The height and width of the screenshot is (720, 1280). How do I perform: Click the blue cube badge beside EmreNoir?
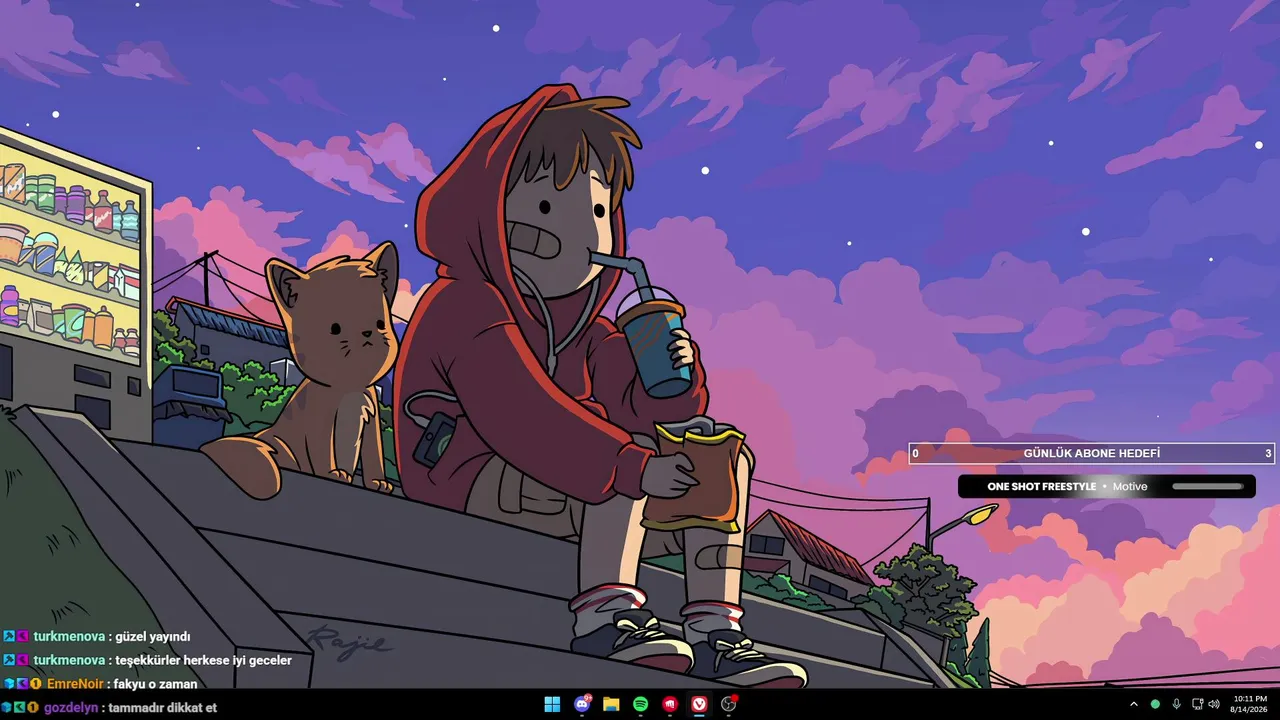pyautogui.click(x=9, y=684)
